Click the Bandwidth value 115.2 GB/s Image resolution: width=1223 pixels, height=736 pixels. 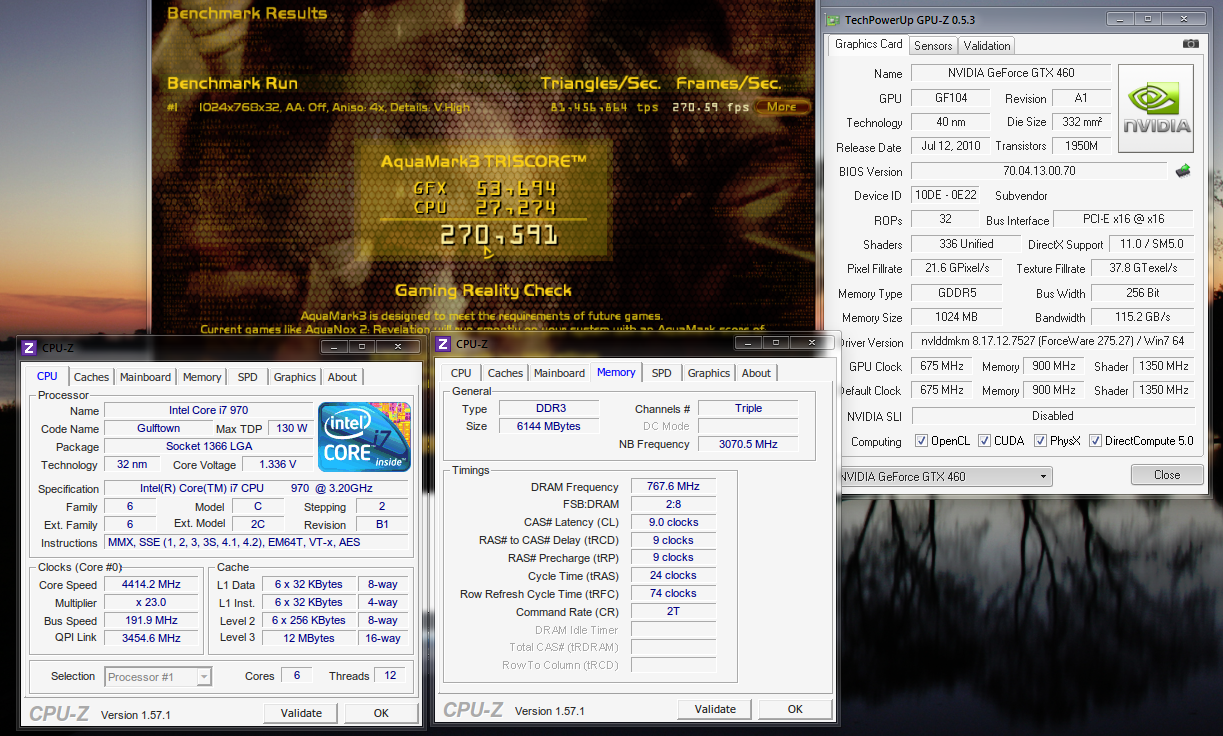click(1143, 317)
